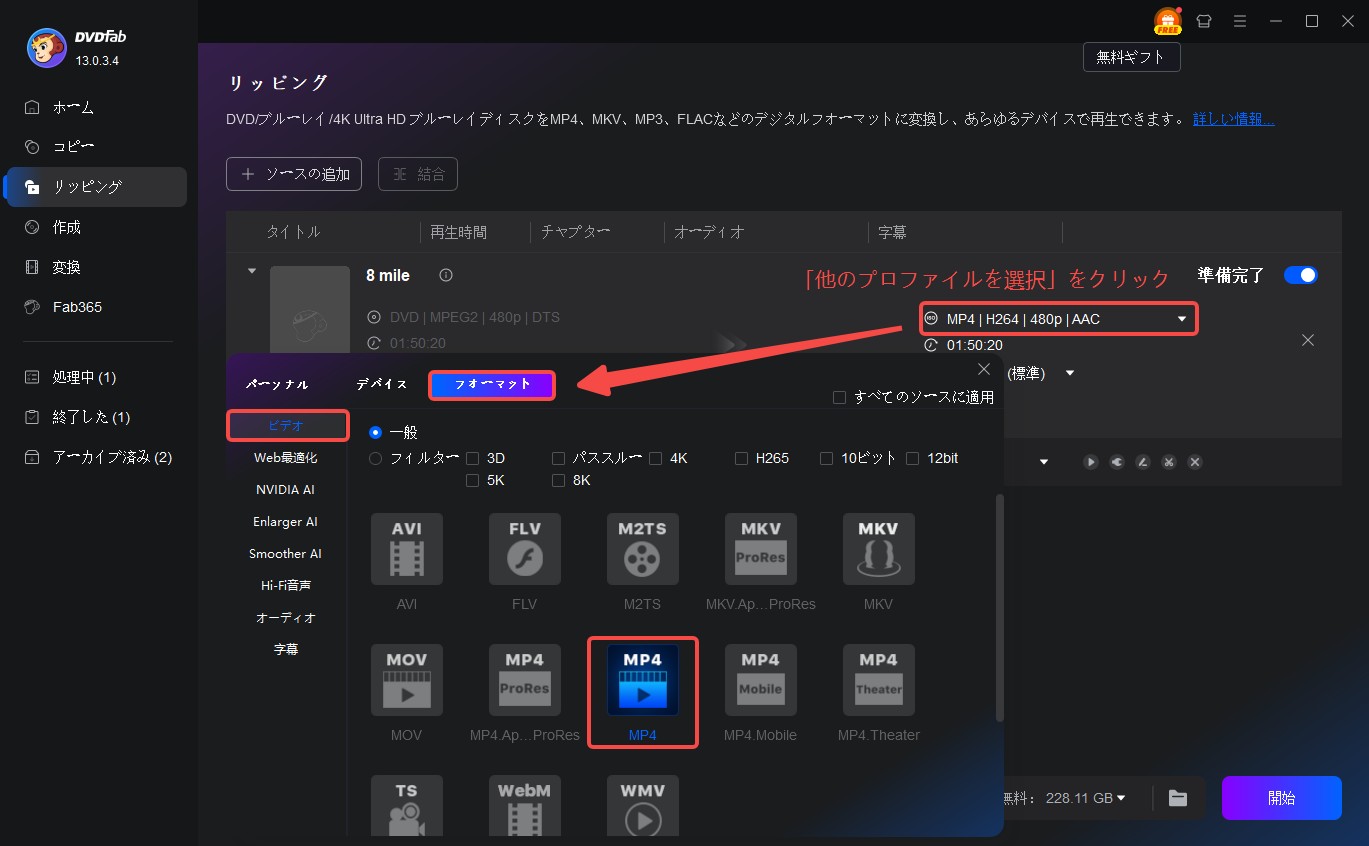This screenshot has width=1369, height=846.
Task: Select Hi-Fi音声 category
Action: [286, 585]
